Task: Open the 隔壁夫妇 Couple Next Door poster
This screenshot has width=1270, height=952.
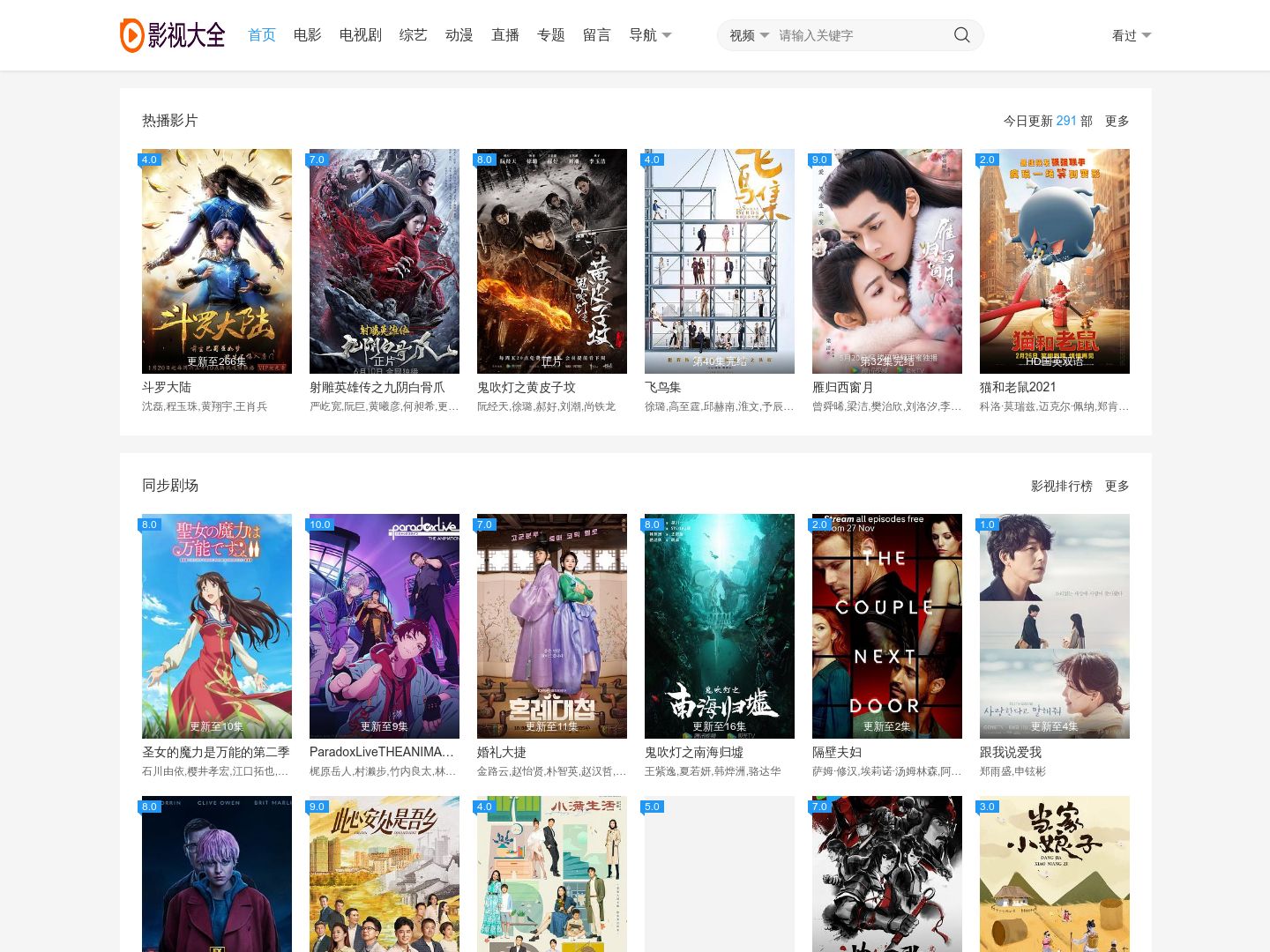Action: coord(887,626)
